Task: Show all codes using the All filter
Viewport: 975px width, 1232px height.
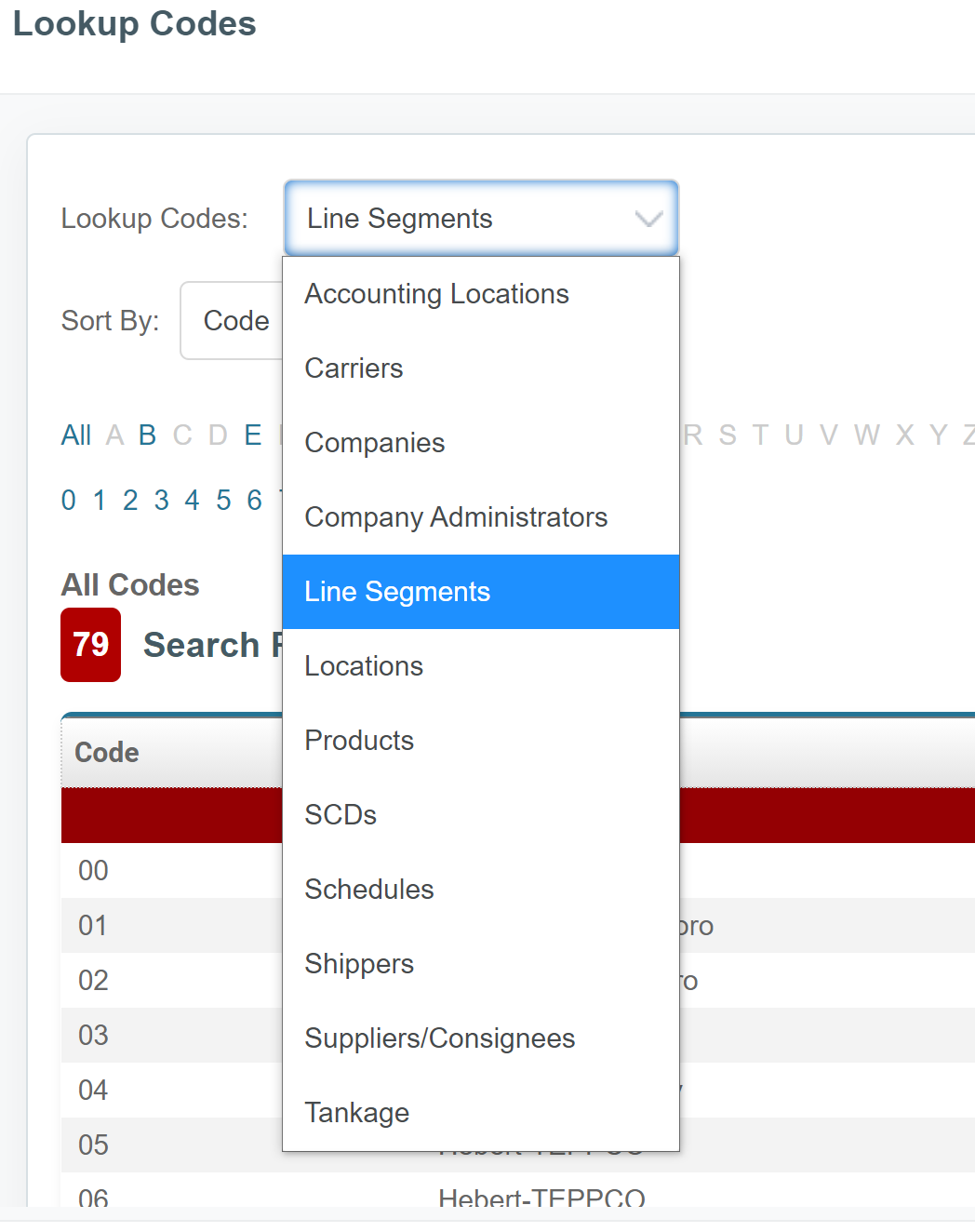Action: tap(76, 435)
